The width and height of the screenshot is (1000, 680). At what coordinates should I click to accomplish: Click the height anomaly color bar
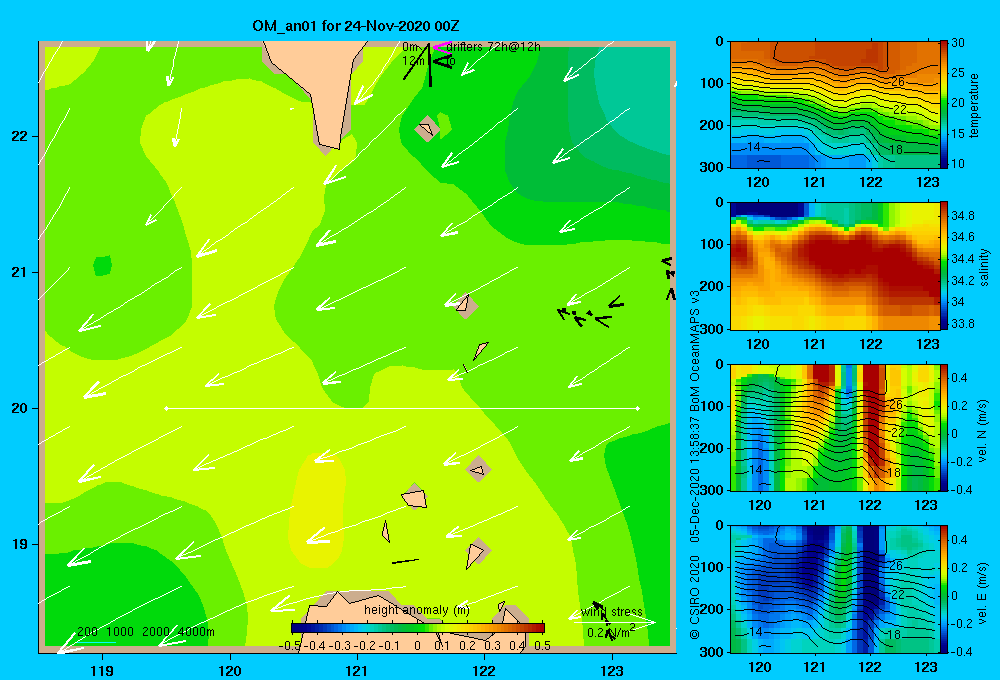(x=418, y=628)
